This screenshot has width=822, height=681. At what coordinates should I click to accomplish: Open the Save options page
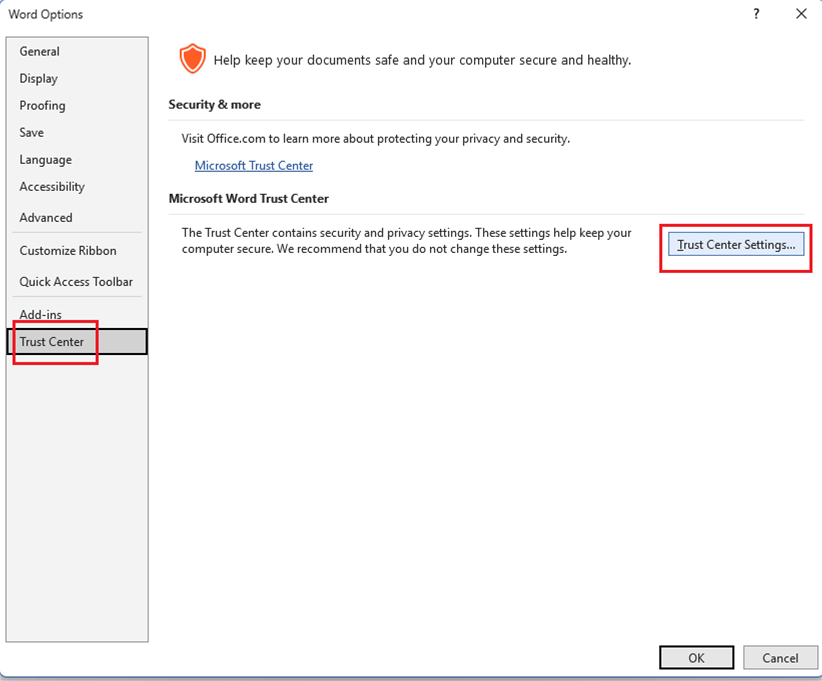pyautogui.click(x=31, y=132)
